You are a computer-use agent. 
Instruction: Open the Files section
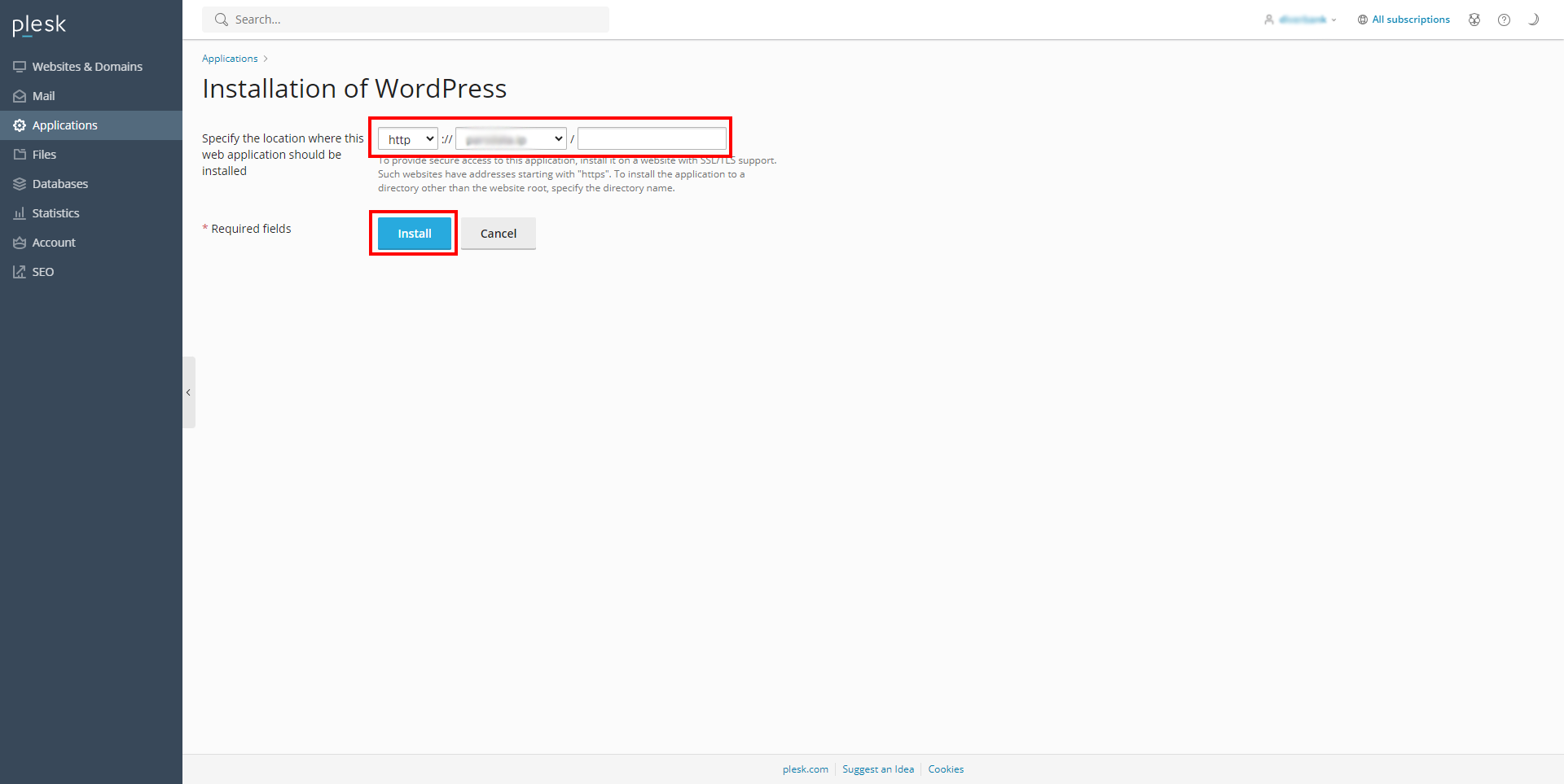pyautogui.click(x=91, y=155)
